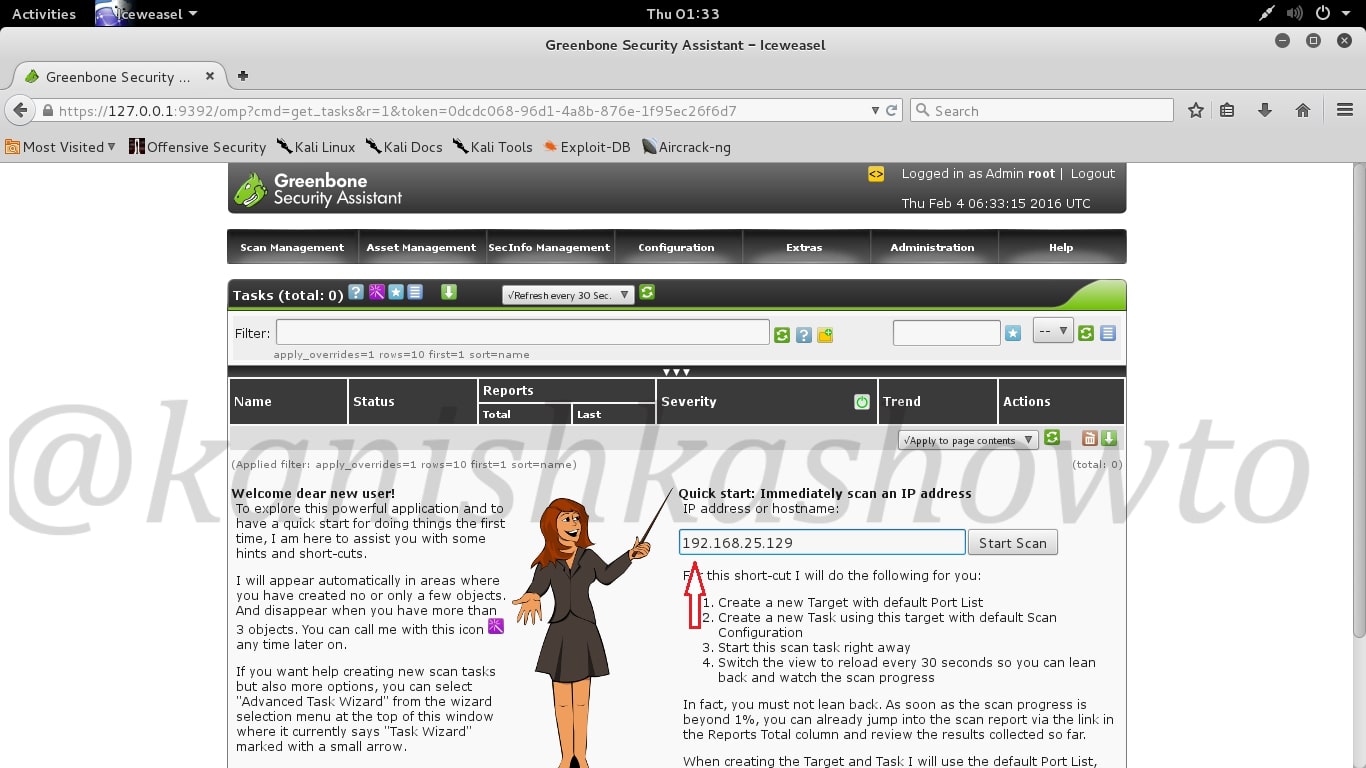Click the Logout link
Screen dimensions: 1366x768
coord(1092,173)
